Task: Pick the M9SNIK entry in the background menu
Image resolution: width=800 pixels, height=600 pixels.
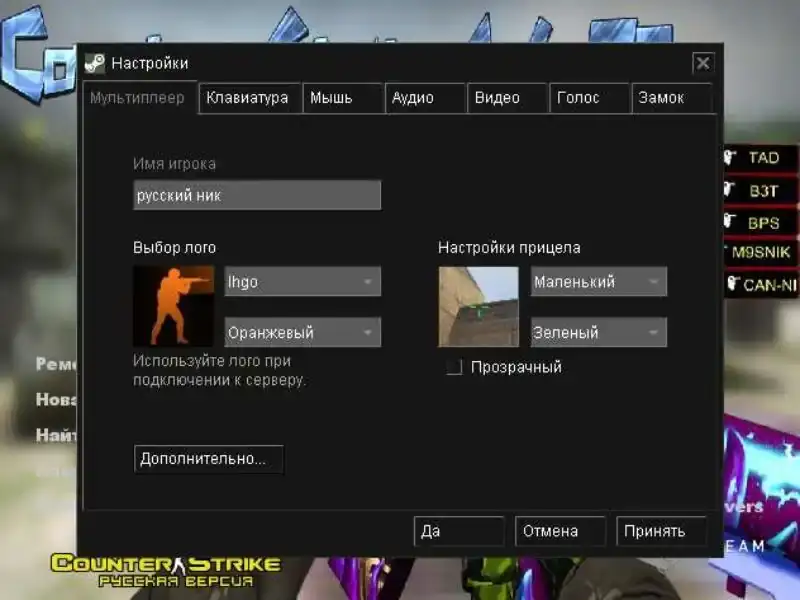Action: pyautogui.click(x=761, y=252)
